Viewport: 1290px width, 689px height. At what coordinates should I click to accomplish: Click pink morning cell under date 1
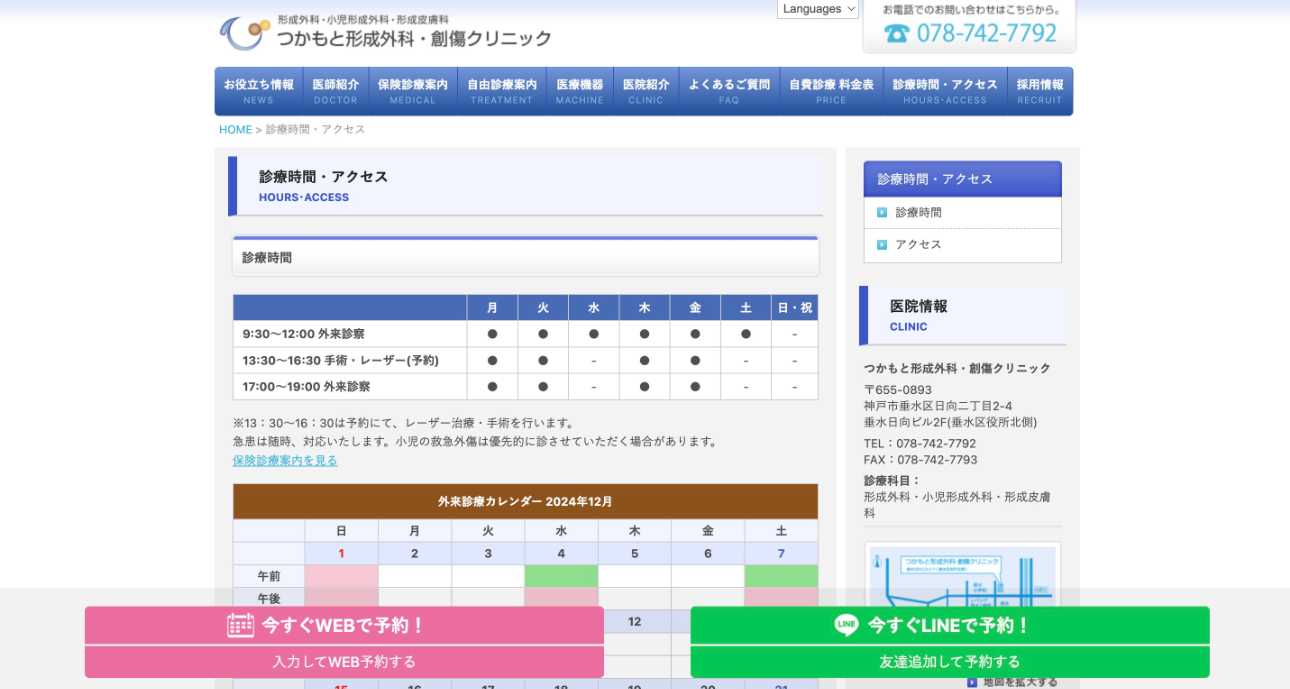click(341, 576)
